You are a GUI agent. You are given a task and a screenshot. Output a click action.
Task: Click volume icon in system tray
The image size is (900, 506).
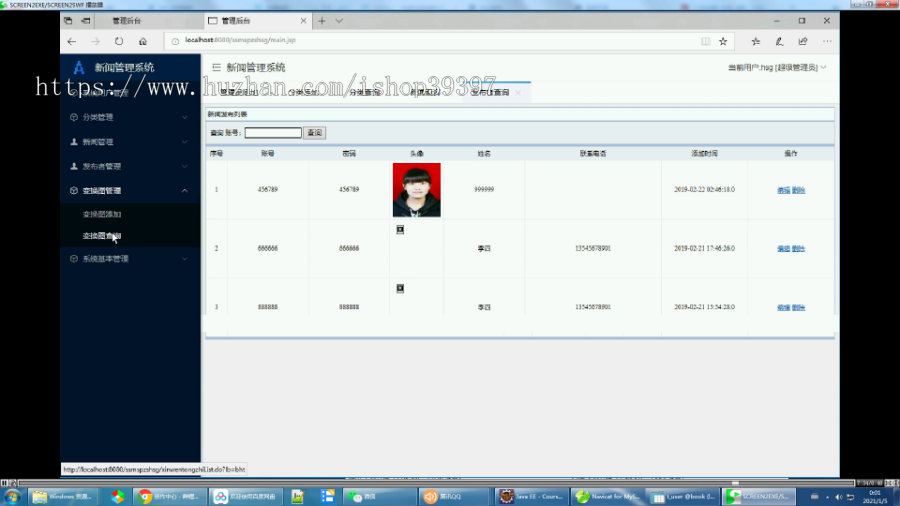click(839, 497)
